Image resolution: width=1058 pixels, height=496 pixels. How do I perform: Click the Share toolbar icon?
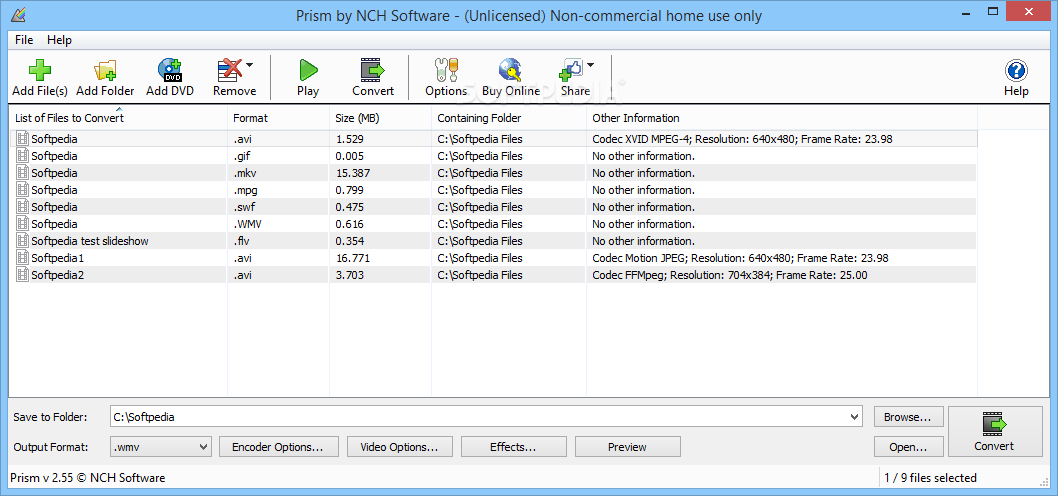[571, 70]
